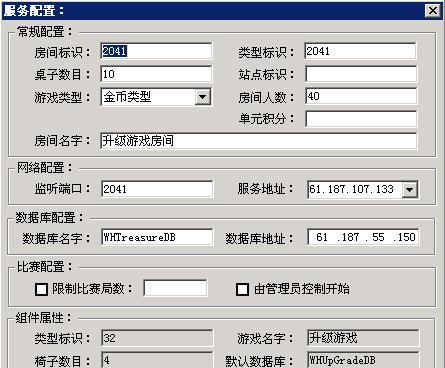Click the 游戏类型 label text

[x=62, y=98]
